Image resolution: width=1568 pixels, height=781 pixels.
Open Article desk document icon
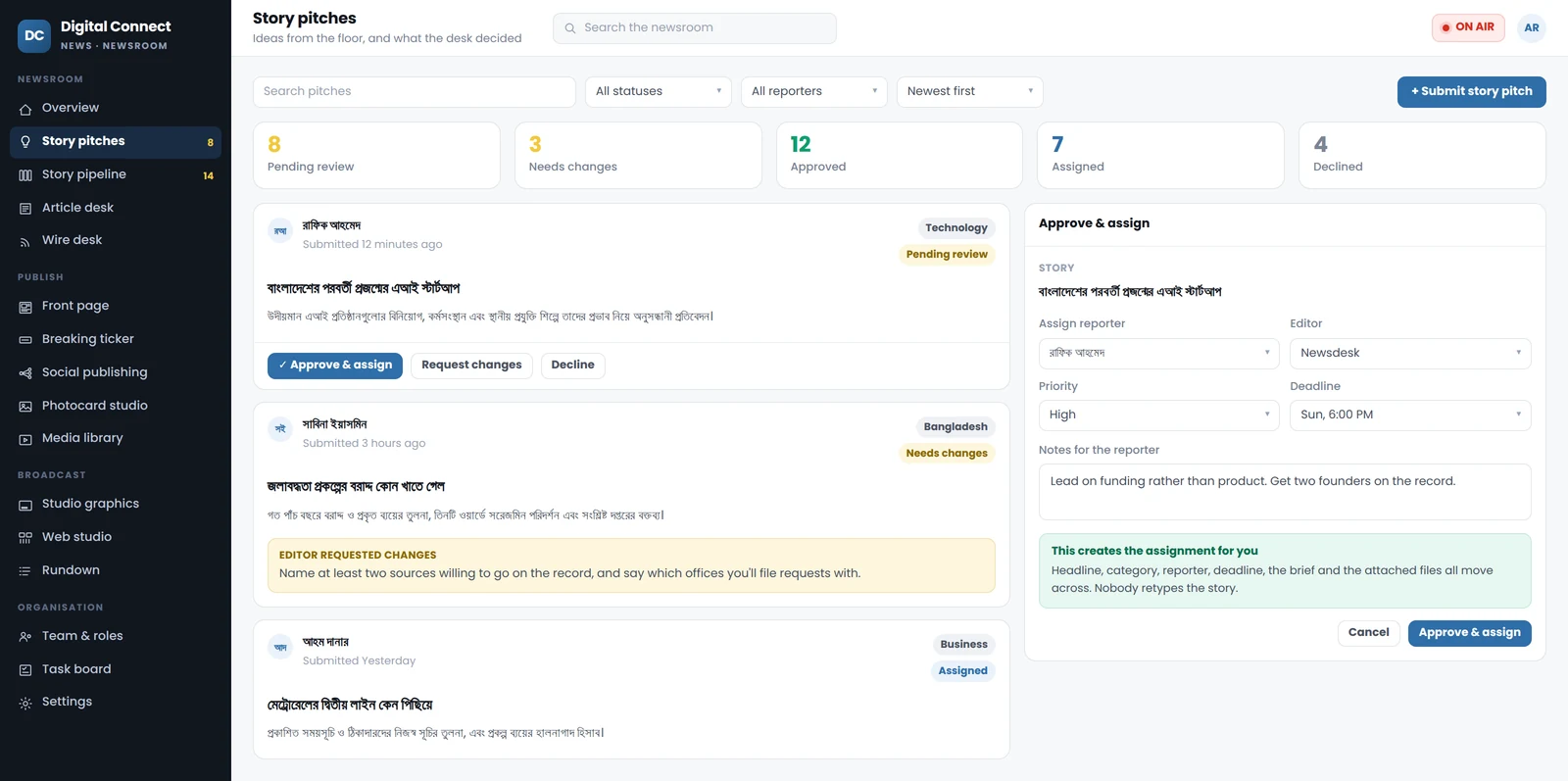25,209
